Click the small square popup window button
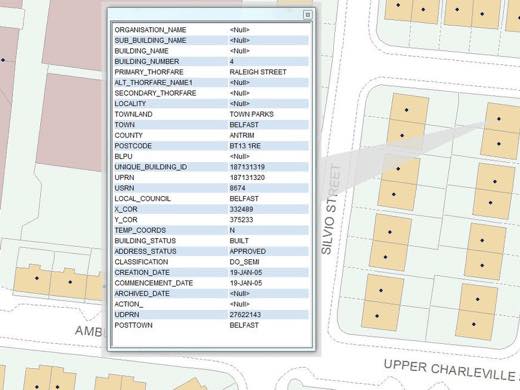This screenshot has width=520, height=390. [x=307, y=15]
